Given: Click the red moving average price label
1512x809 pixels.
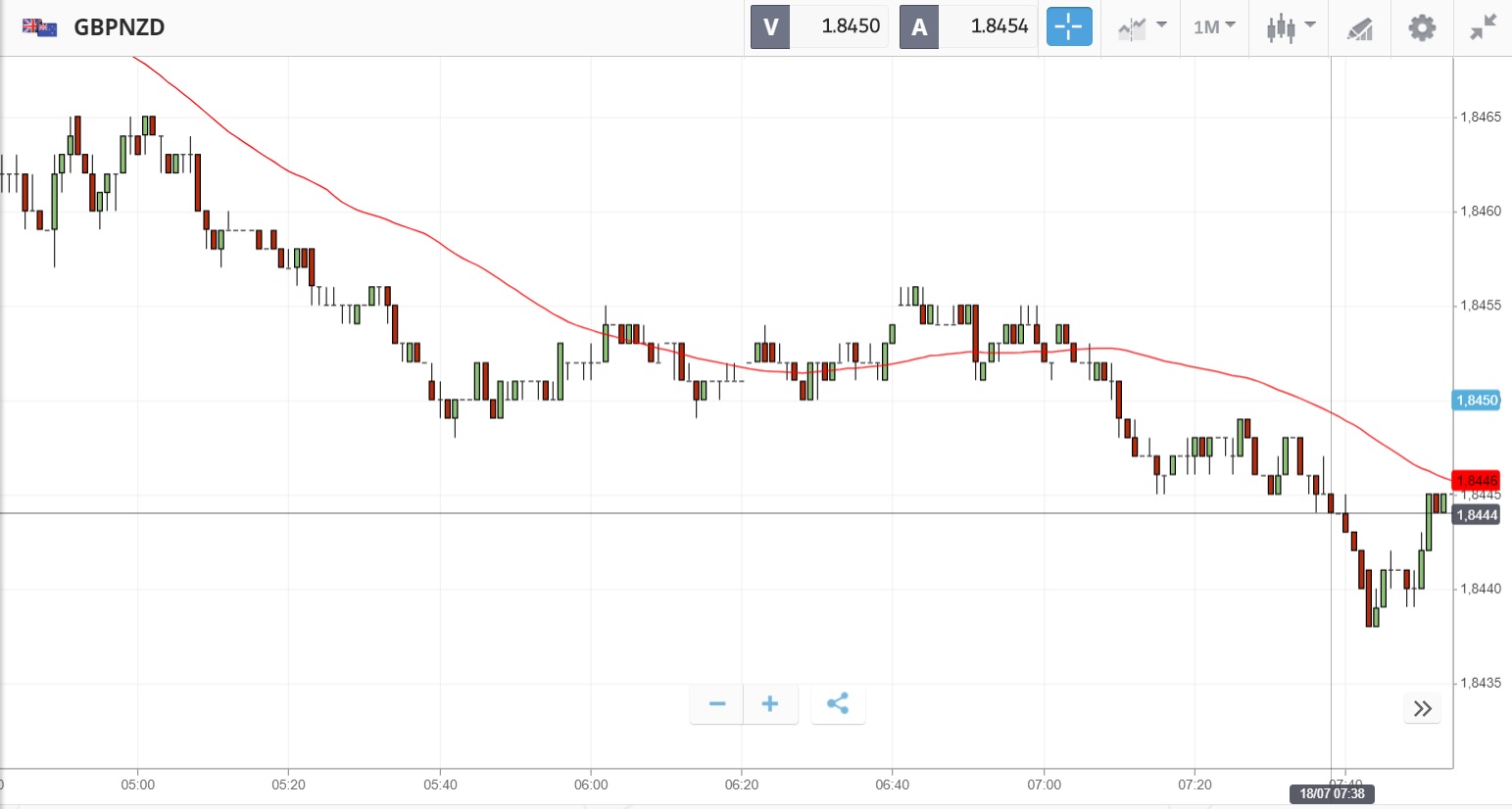Looking at the screenshot, I should [1476, 480].
